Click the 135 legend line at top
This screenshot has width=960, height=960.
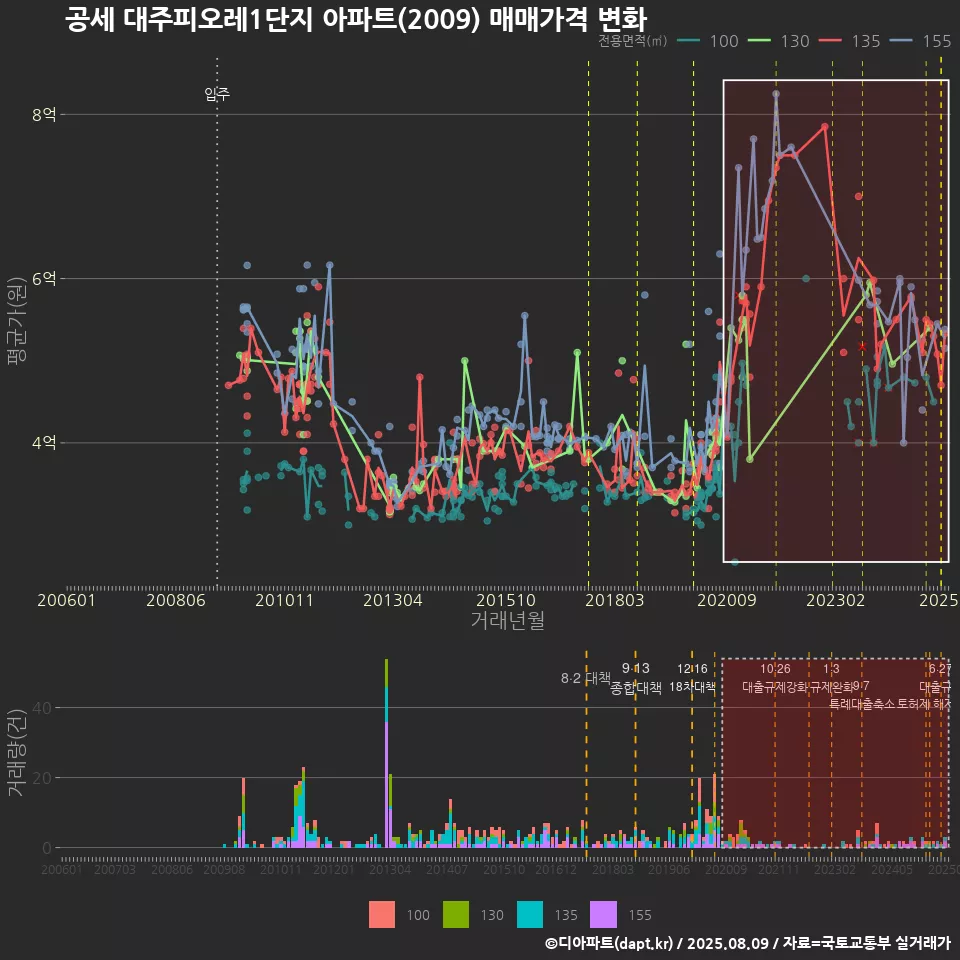pyautogui.click(x=830, y=41)
